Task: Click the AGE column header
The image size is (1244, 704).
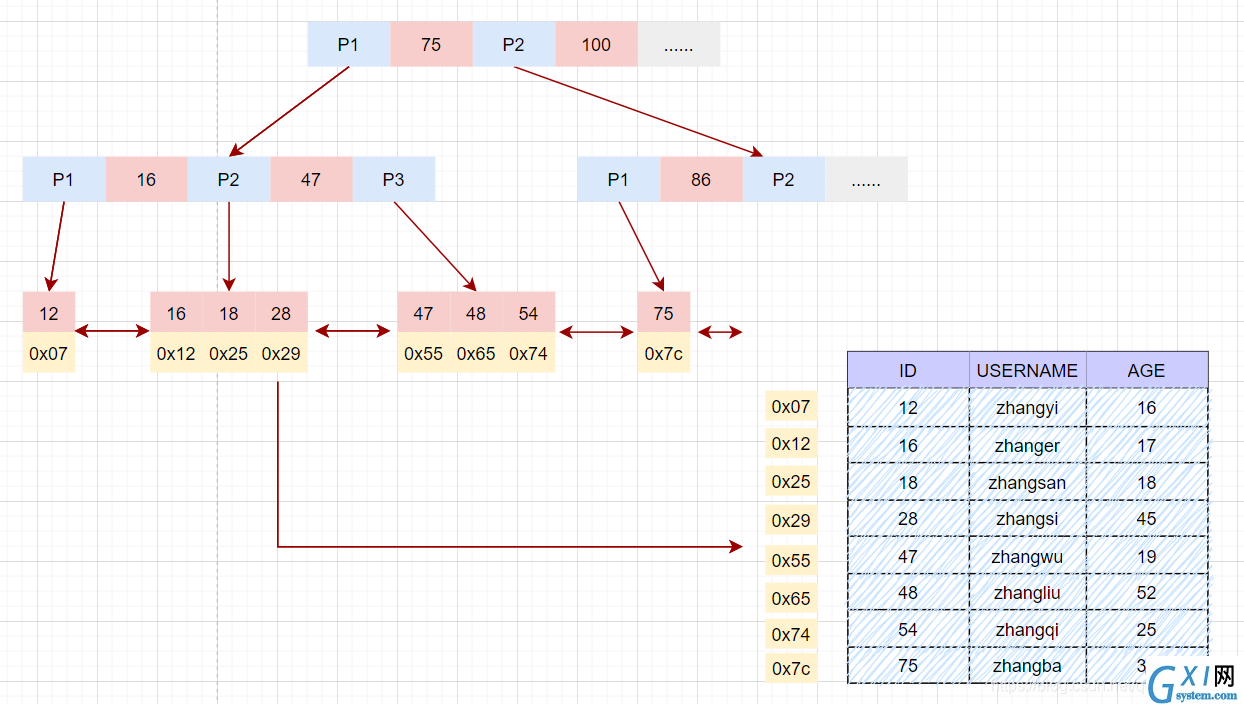Action: click(1147, 370)
